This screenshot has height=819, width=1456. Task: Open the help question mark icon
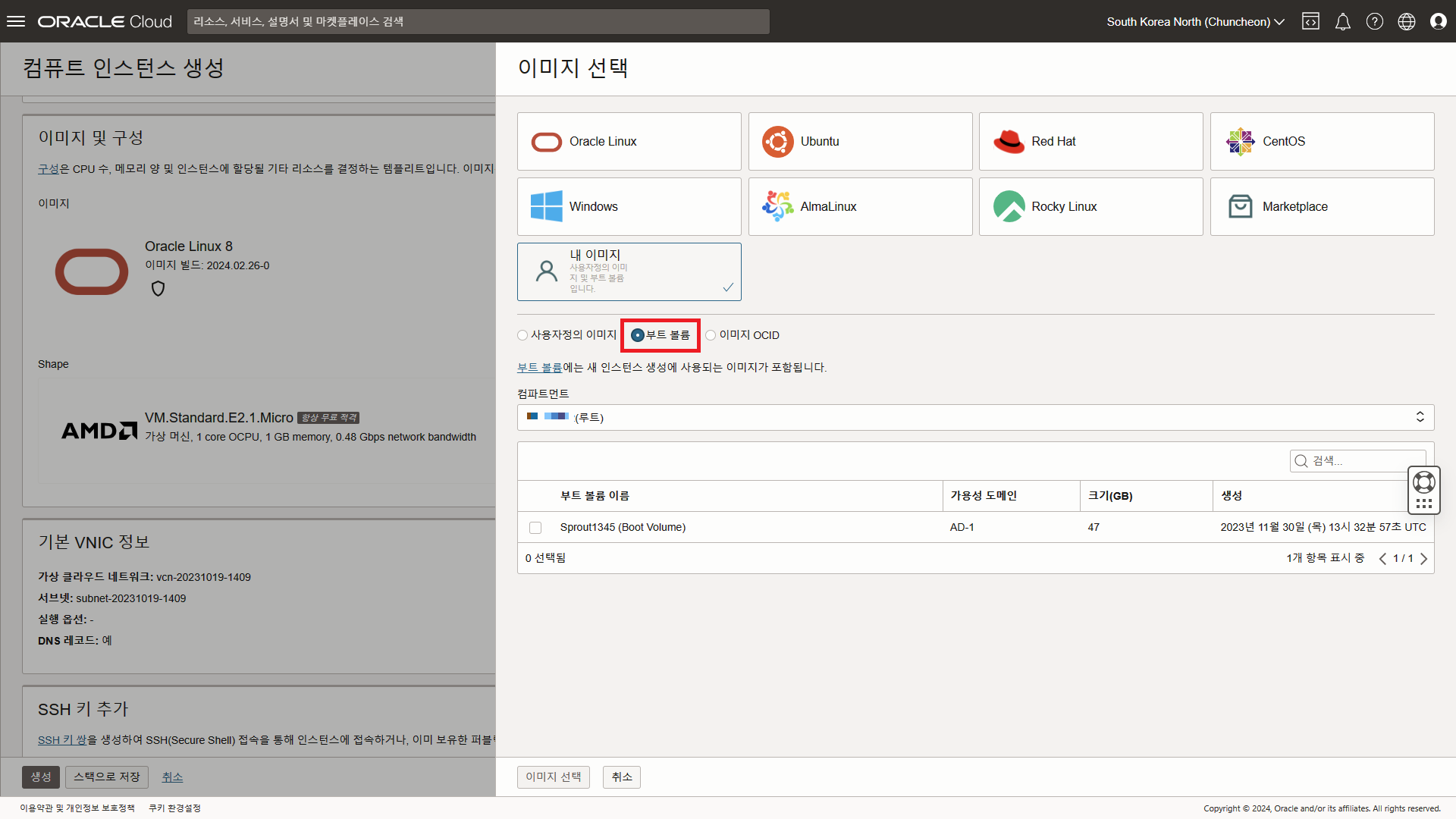pos(1374,21)
